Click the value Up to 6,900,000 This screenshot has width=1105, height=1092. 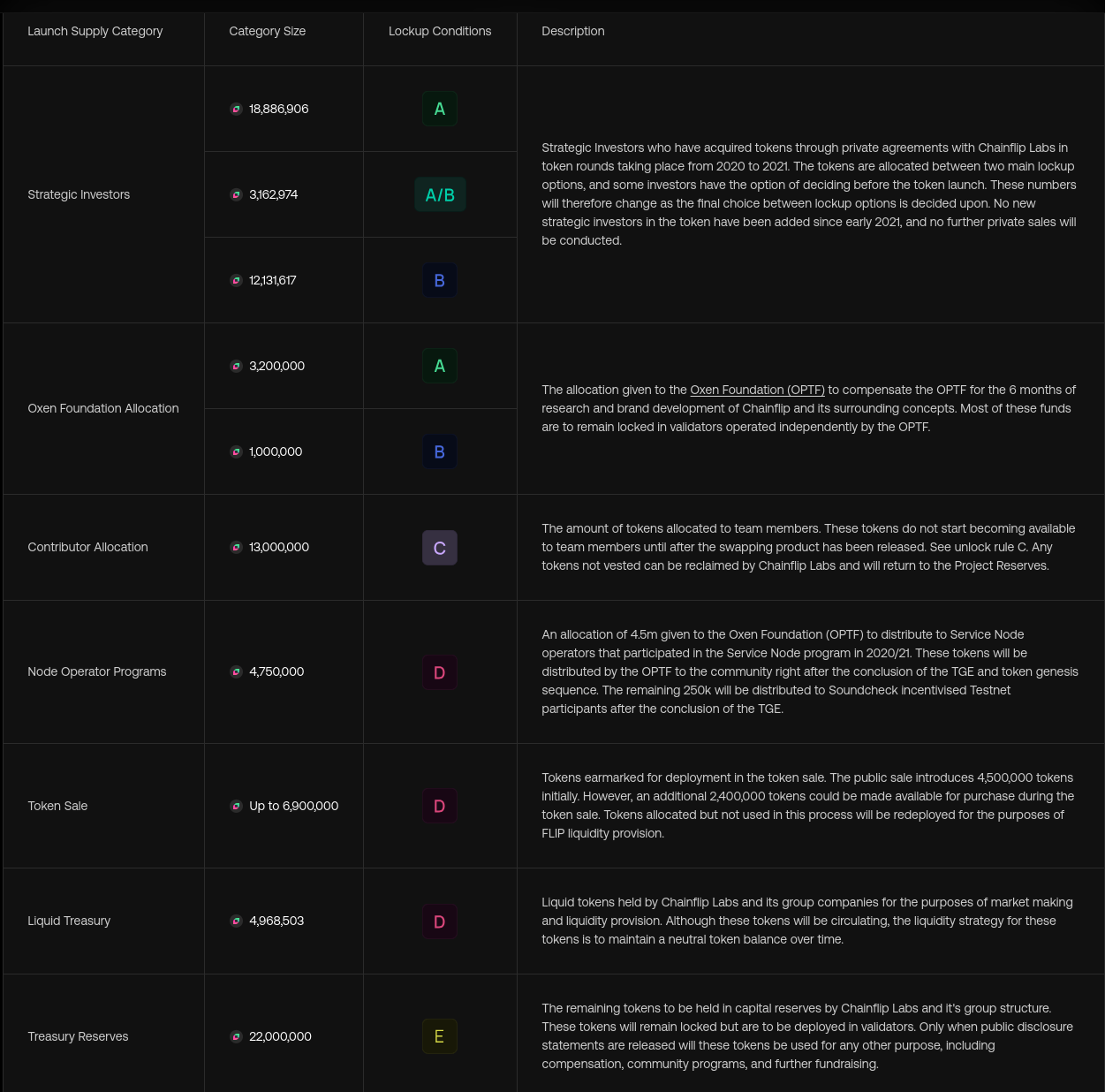tap(294, 806)
